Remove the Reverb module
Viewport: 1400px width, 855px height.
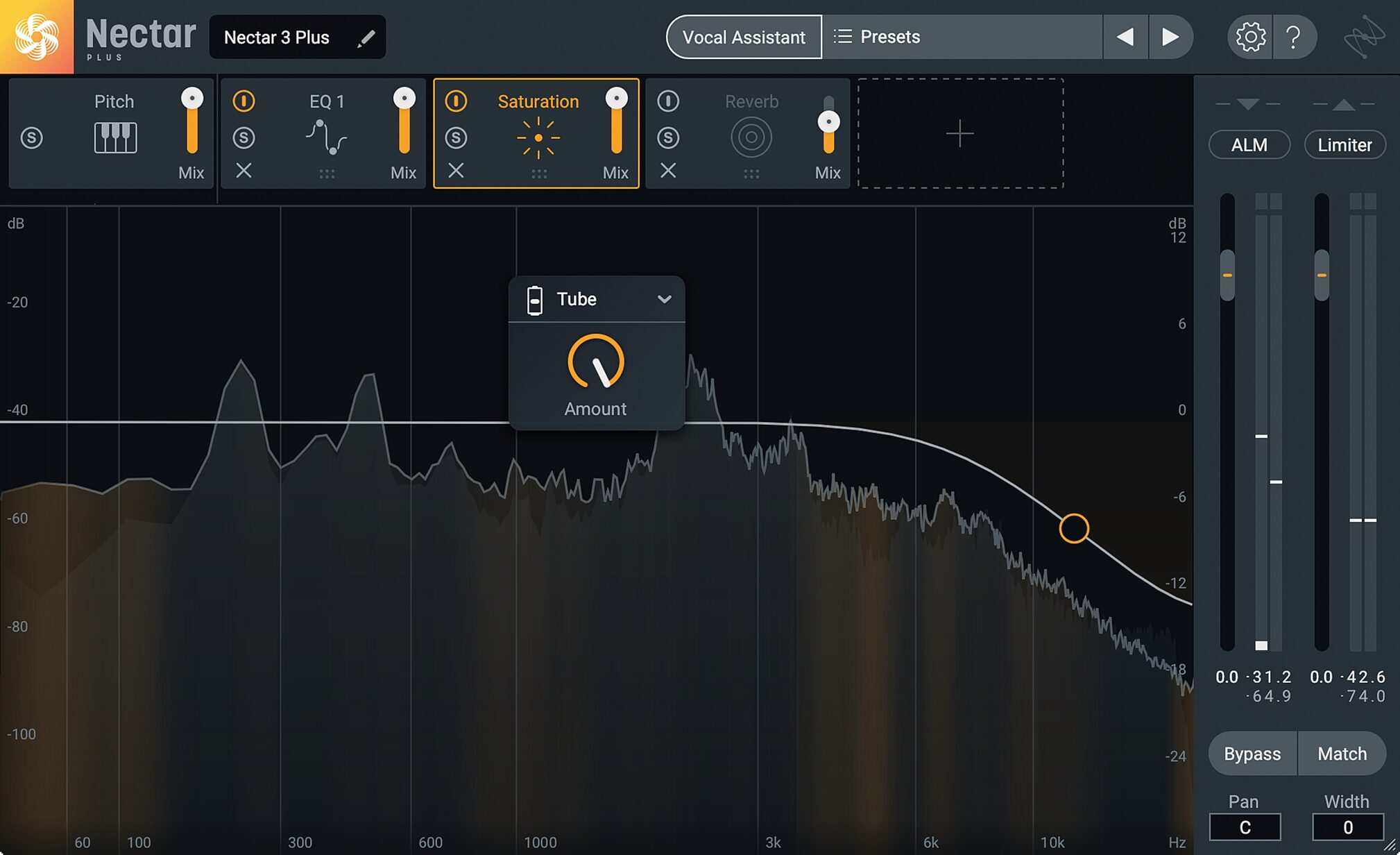[668, 171]
